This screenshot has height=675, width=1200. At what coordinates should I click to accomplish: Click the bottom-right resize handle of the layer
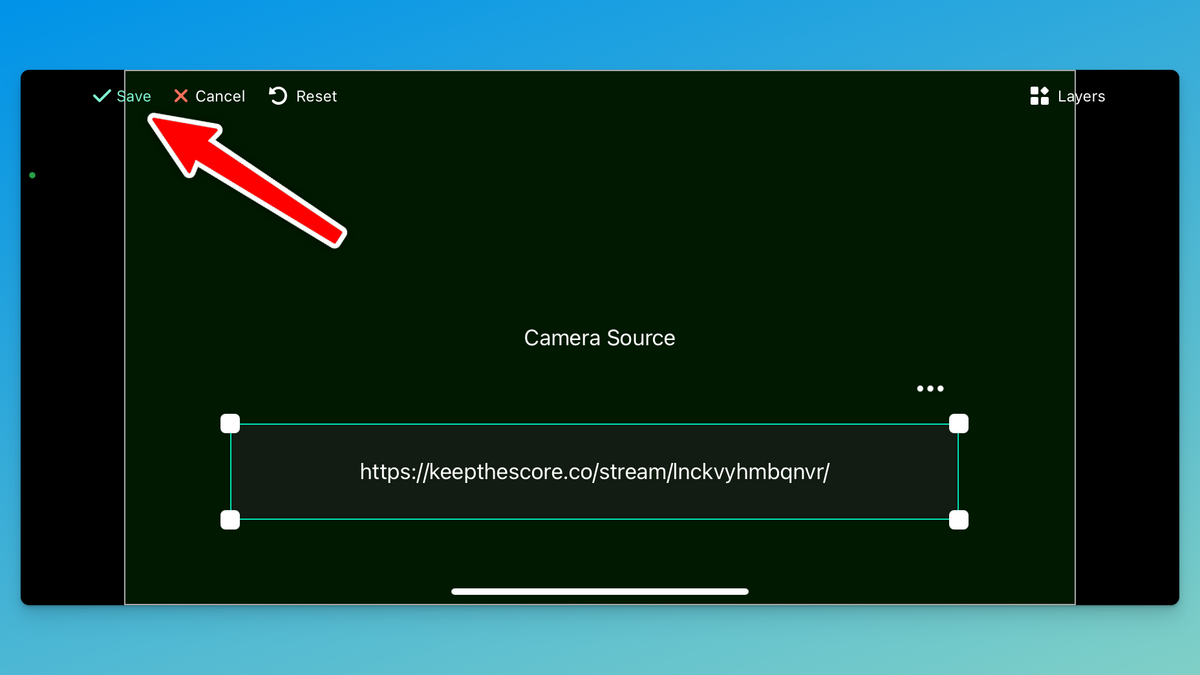coord(958,519)
